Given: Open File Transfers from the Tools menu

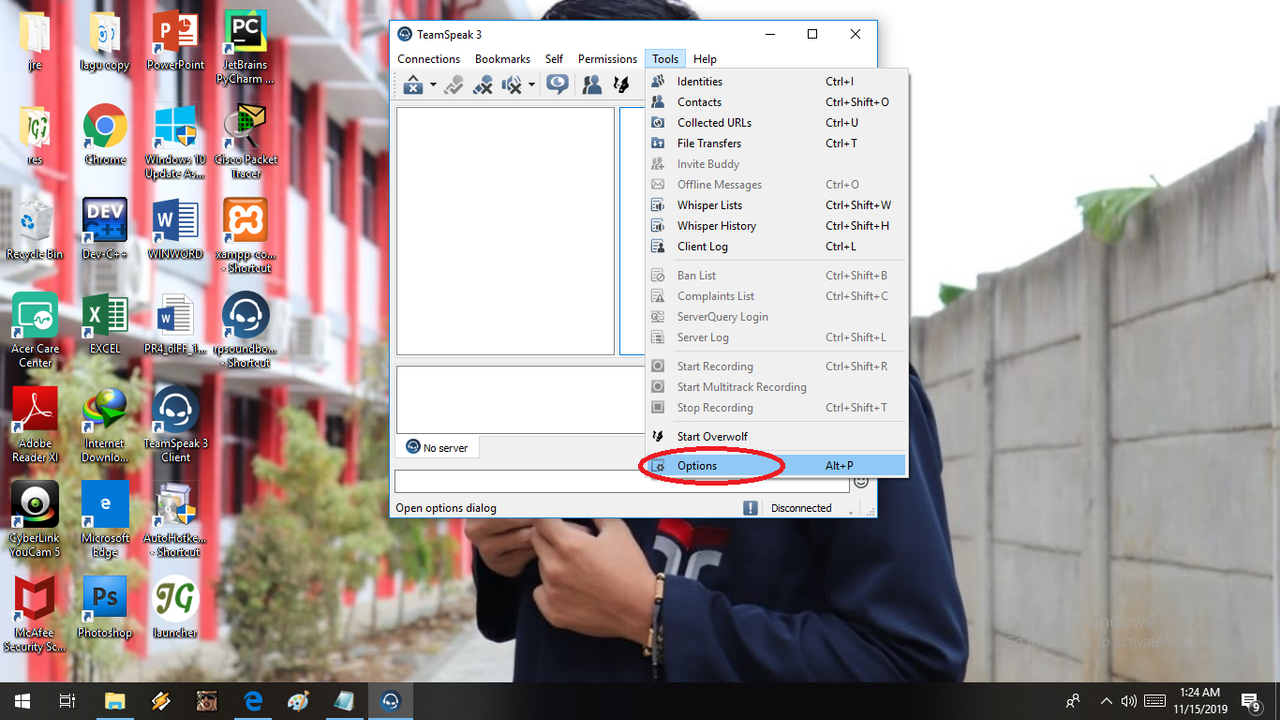Looking at the screenshot, I should click(776, 143).
